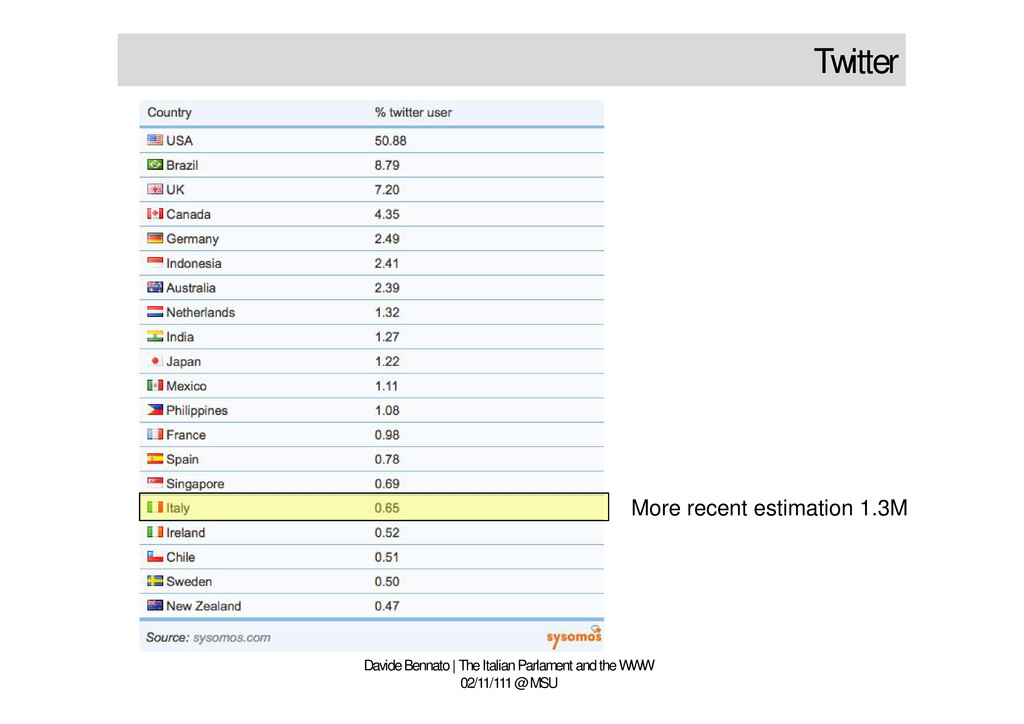
Task: Select the value 0.98 for France
Action: click(387, 435)
